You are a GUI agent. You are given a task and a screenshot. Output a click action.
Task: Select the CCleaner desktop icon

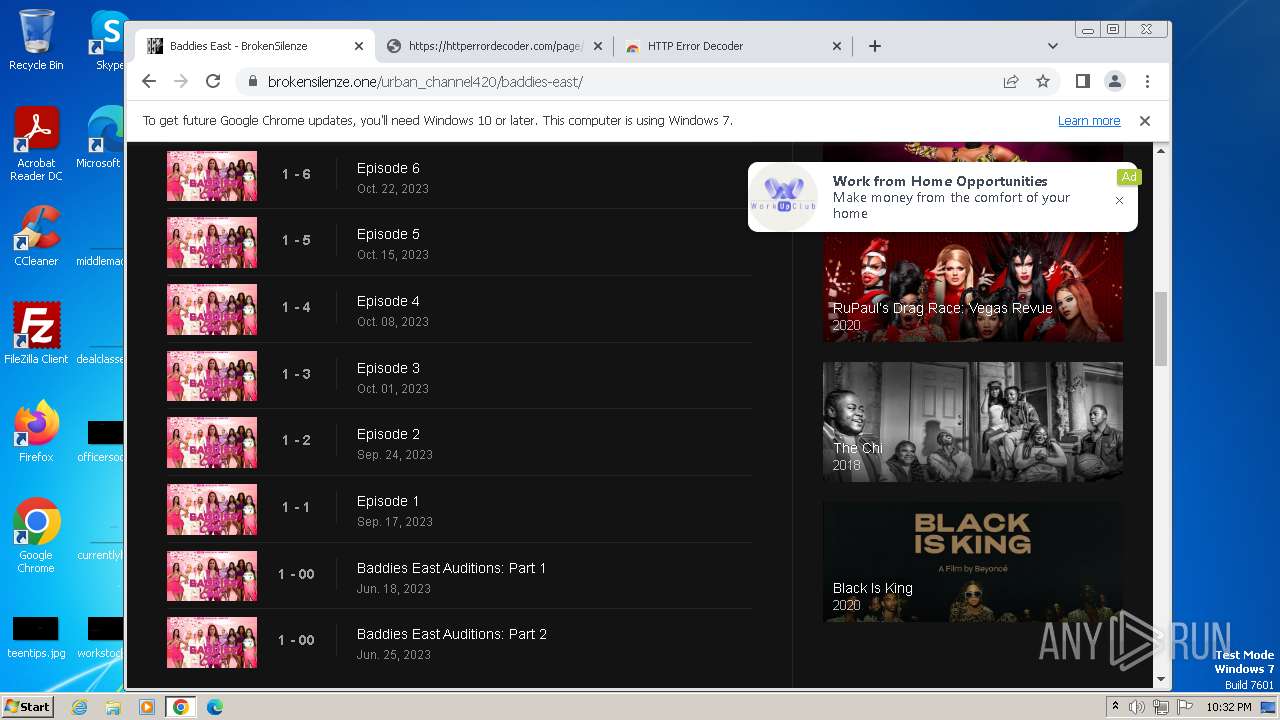click(36, 236)
